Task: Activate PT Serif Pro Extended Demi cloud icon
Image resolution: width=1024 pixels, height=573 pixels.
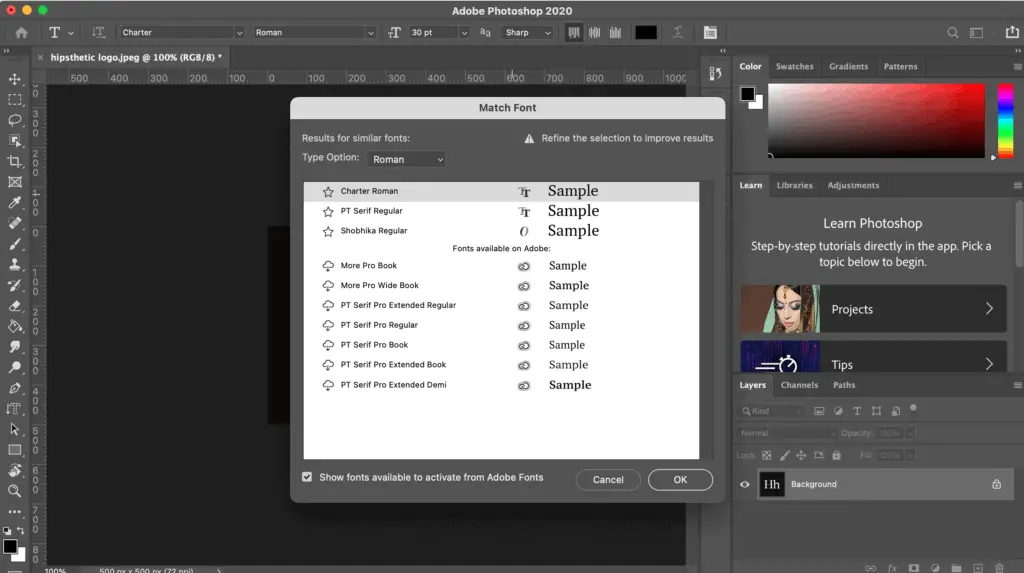Action: click(328, 385)
